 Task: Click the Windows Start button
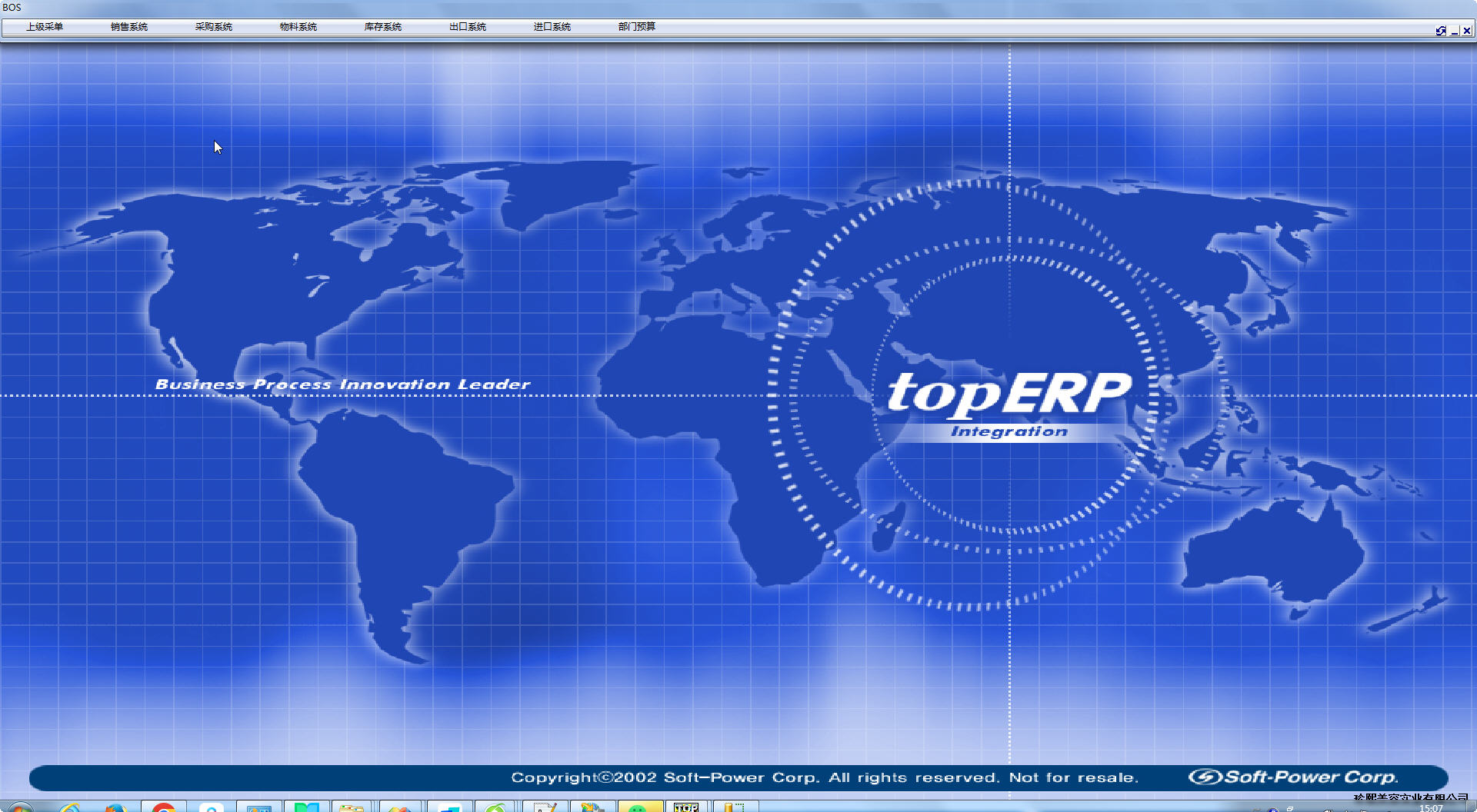[20, 807]
